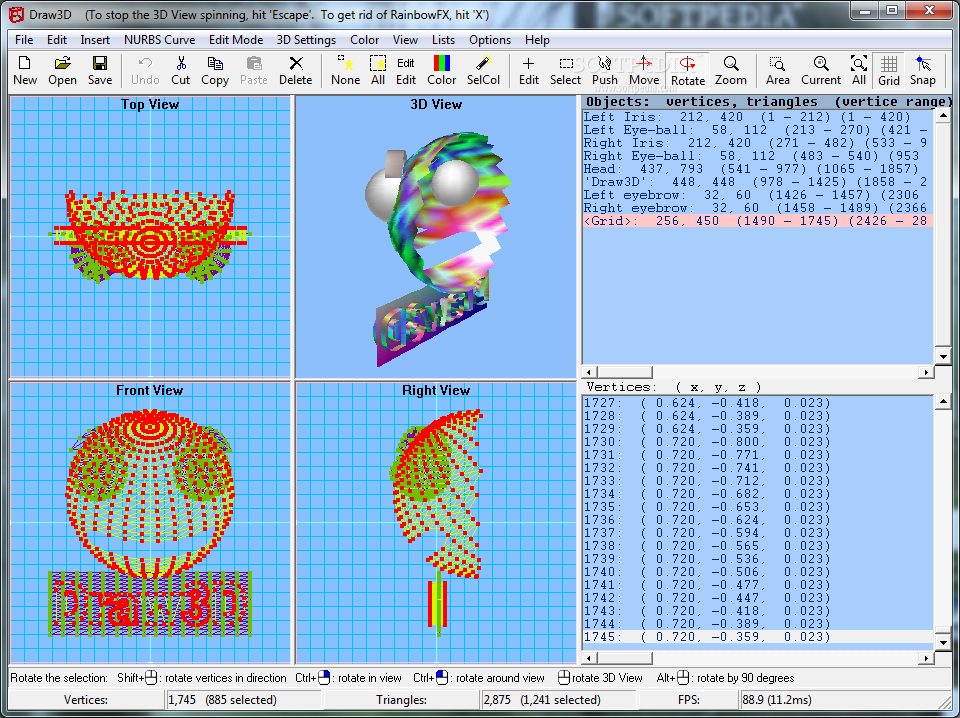Save the model using the Save icon
Screen dimensions: 960x718
100,70
